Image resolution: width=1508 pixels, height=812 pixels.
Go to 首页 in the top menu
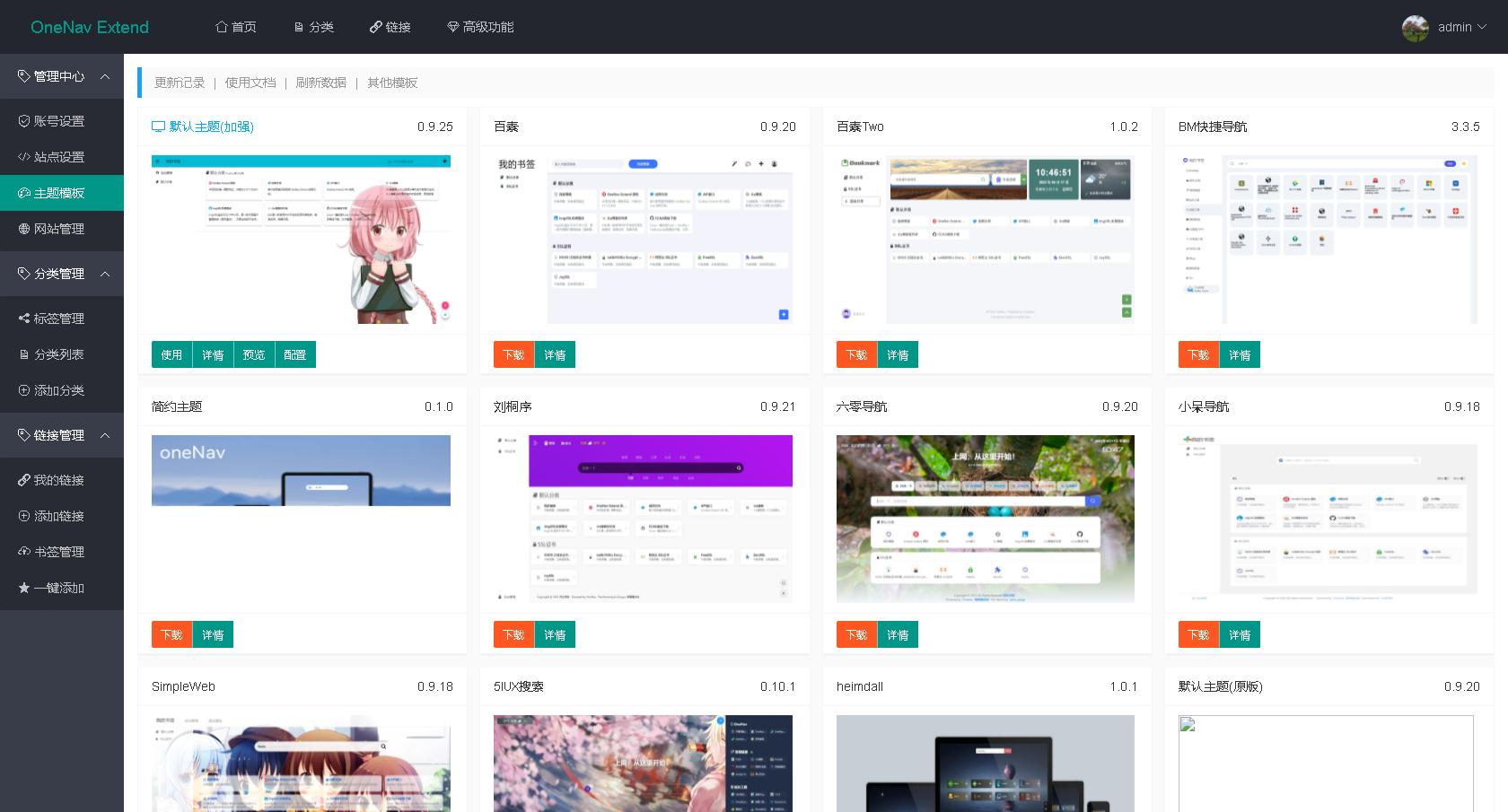tap(237, 27)
